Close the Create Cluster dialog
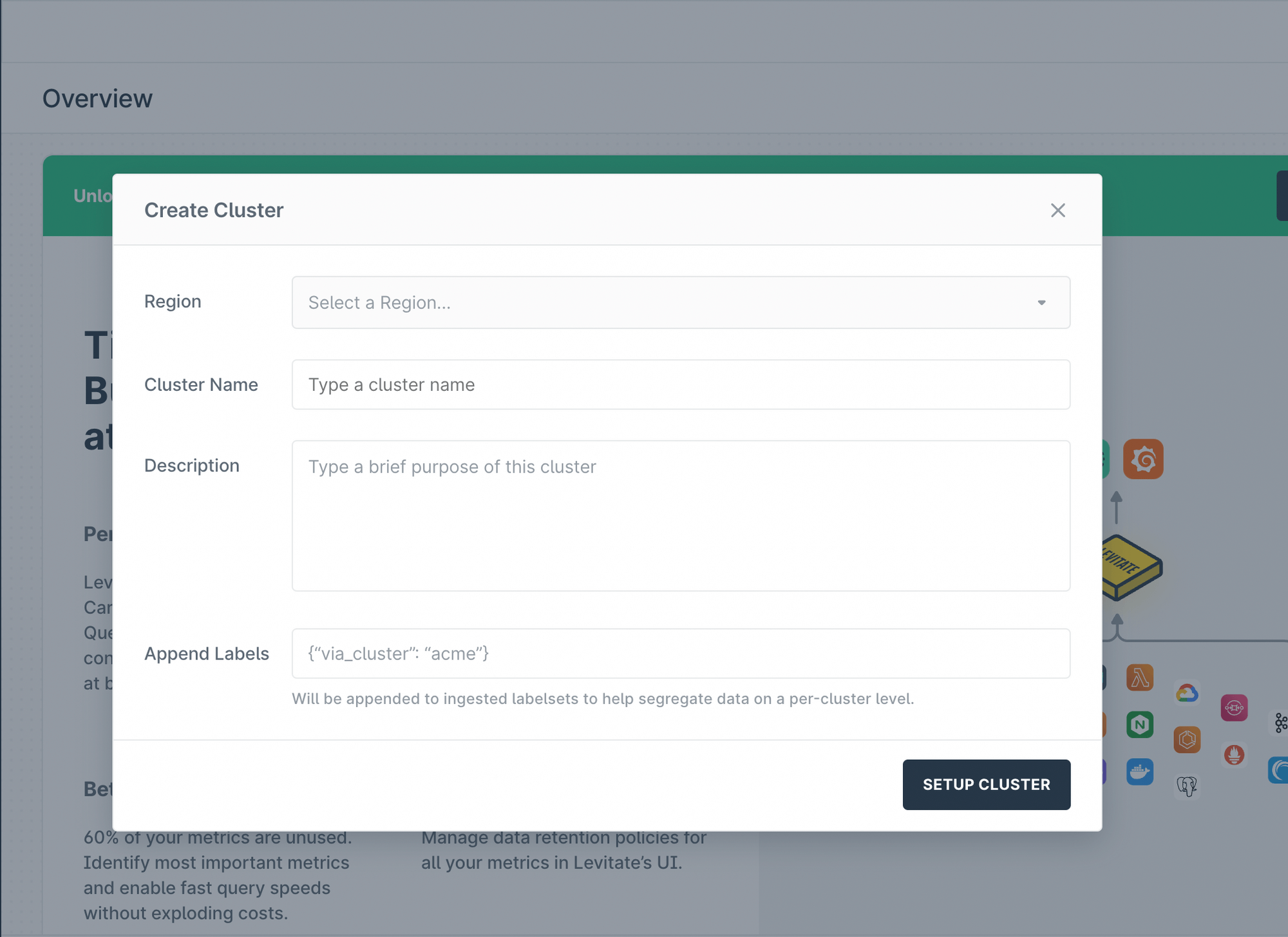Viewport: 1288px width, 937px height. (1057, 211)
